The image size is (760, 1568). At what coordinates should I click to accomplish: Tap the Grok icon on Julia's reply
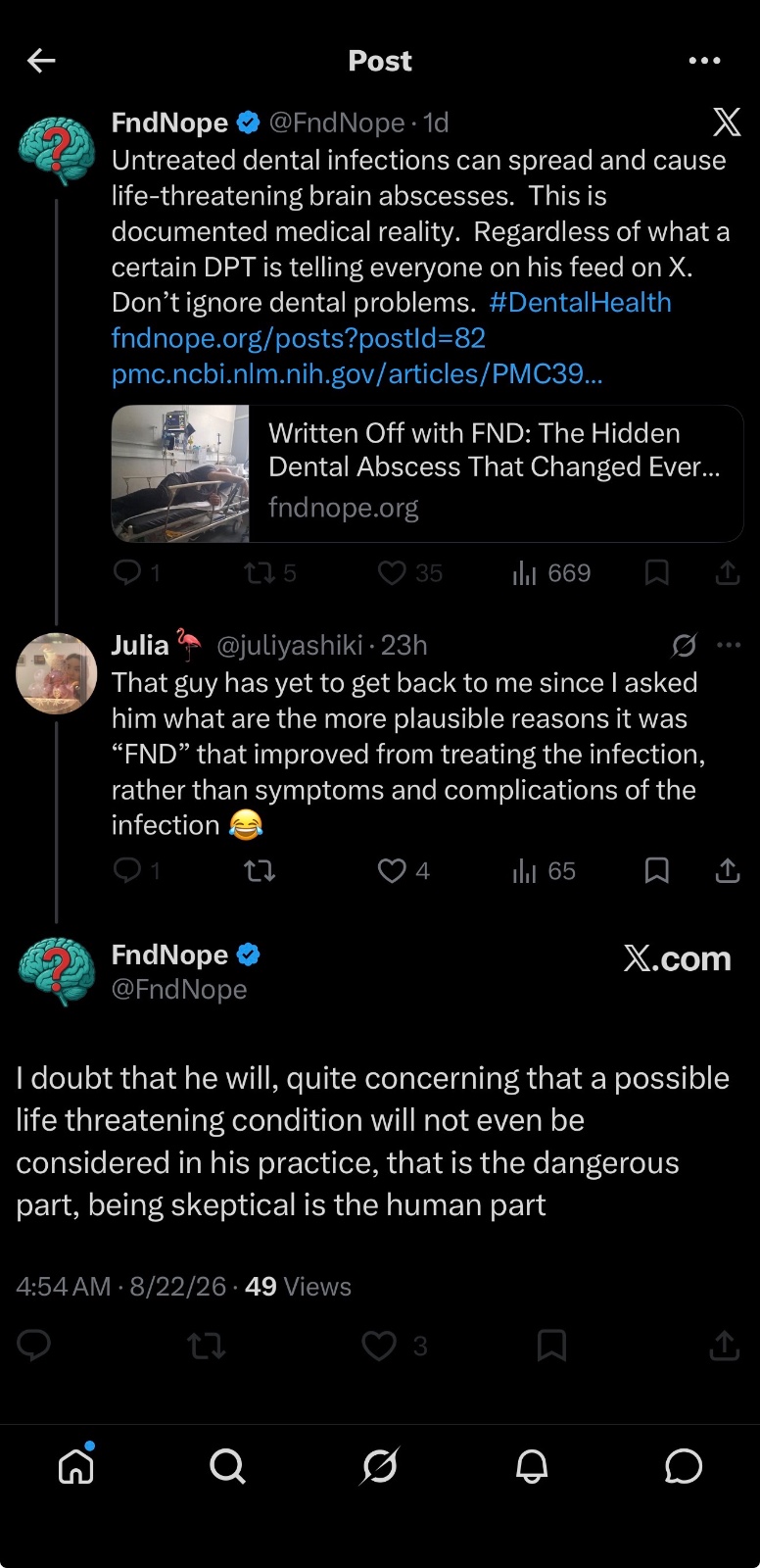pos(684,645)
